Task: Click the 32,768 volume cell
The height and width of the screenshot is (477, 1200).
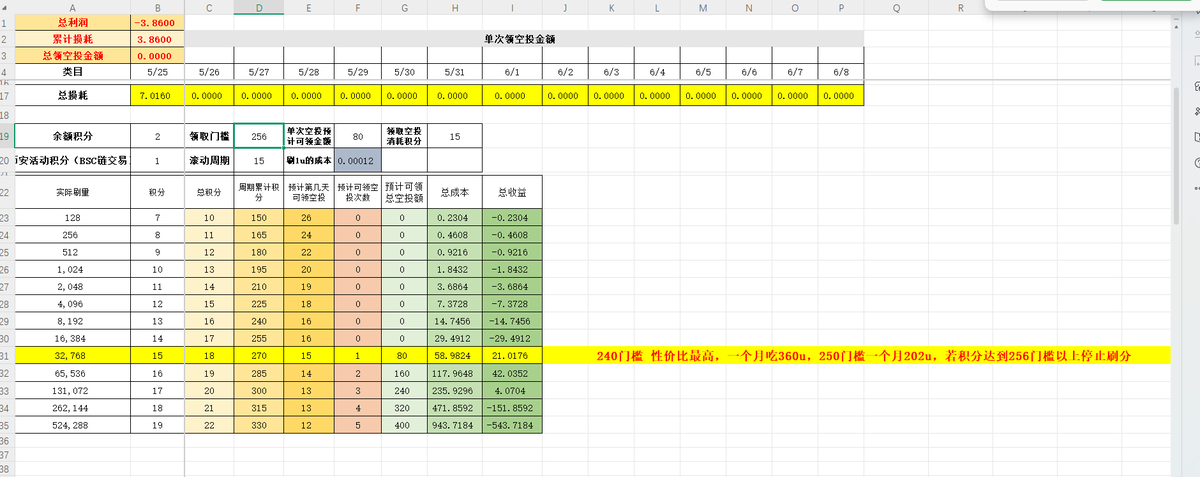Action: (x=71, y=355)
